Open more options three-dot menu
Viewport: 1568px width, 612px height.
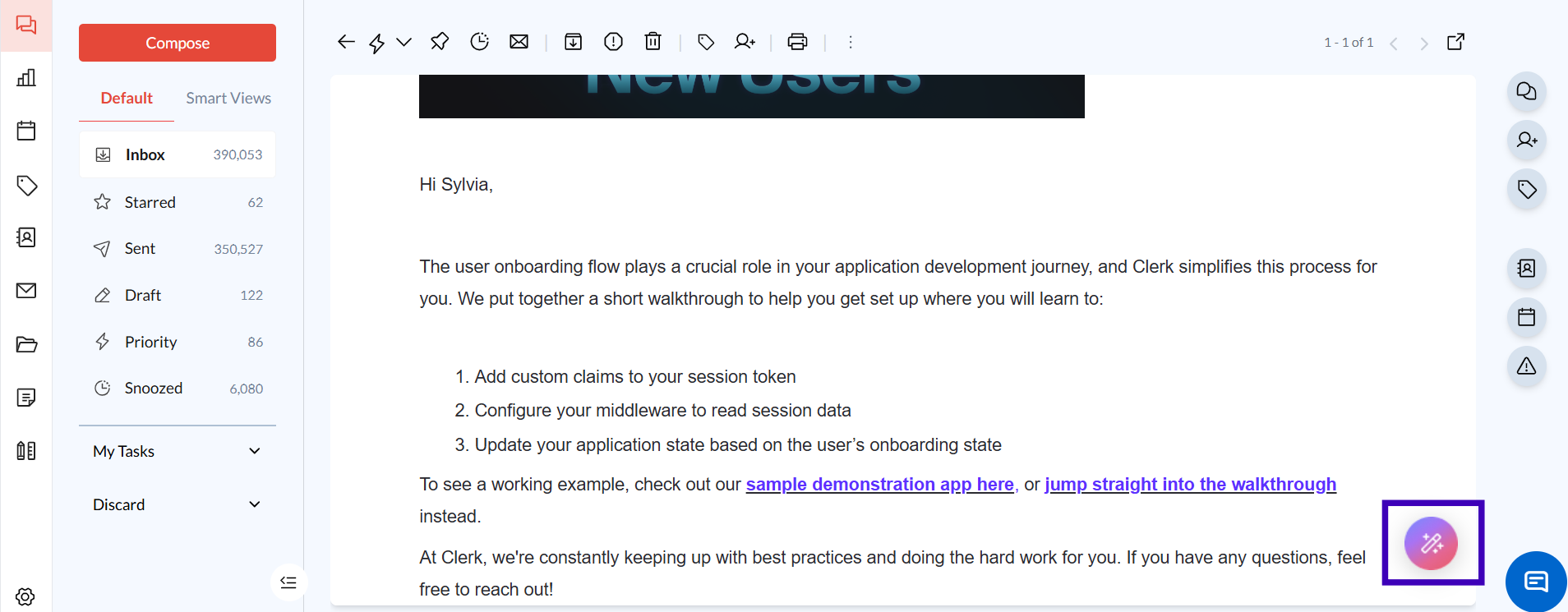[x=851, y=42]
